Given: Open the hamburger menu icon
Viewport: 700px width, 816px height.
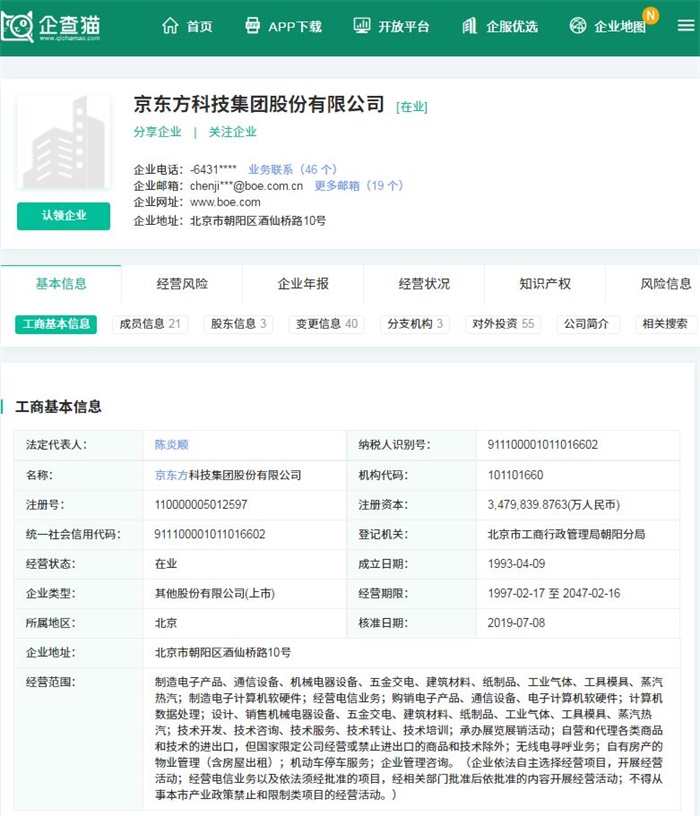Looking at the screenshot, I should (x=685, y=26).
